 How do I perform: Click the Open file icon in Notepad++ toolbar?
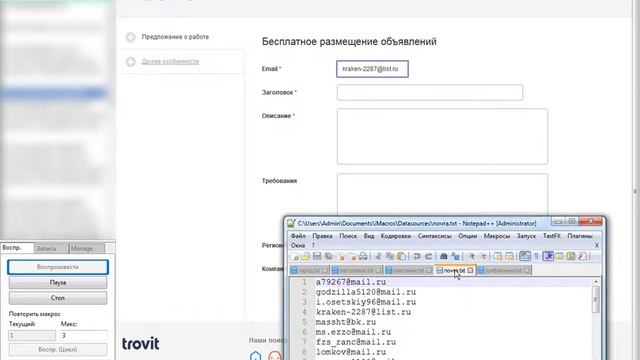[x=305, y=256]
